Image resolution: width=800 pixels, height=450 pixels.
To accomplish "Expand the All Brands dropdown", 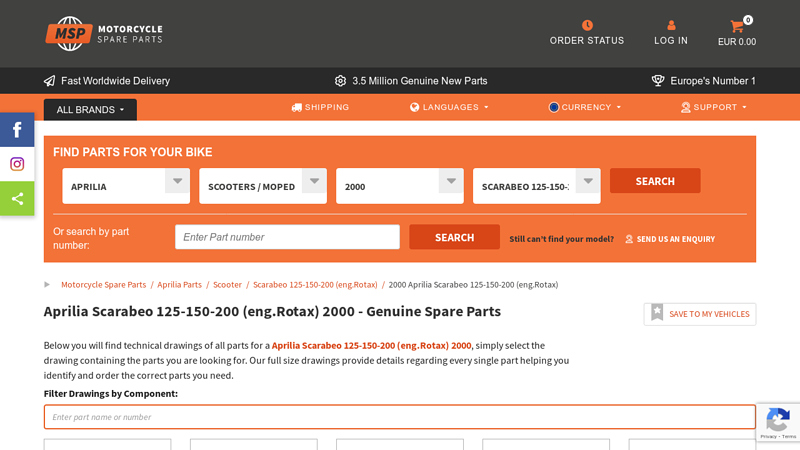I will [x=90, y=110].
